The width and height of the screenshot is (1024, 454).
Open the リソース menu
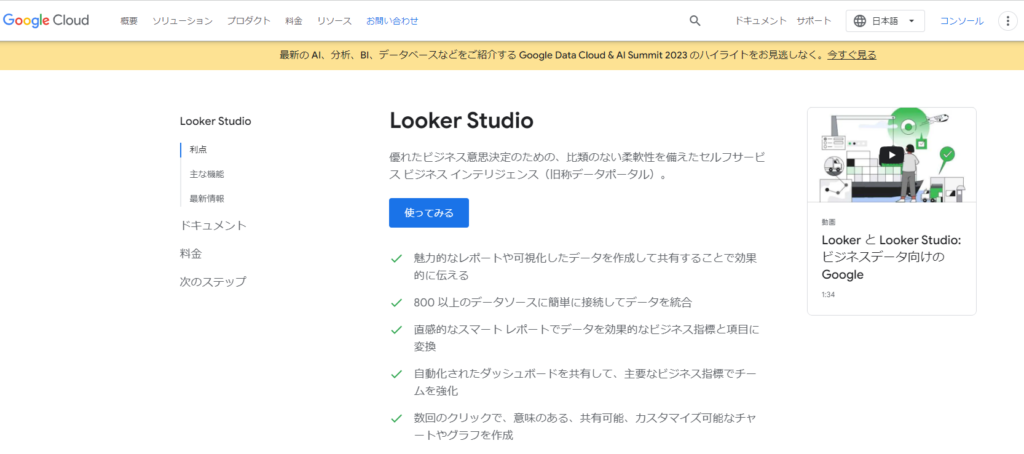(x=334, y=21)
